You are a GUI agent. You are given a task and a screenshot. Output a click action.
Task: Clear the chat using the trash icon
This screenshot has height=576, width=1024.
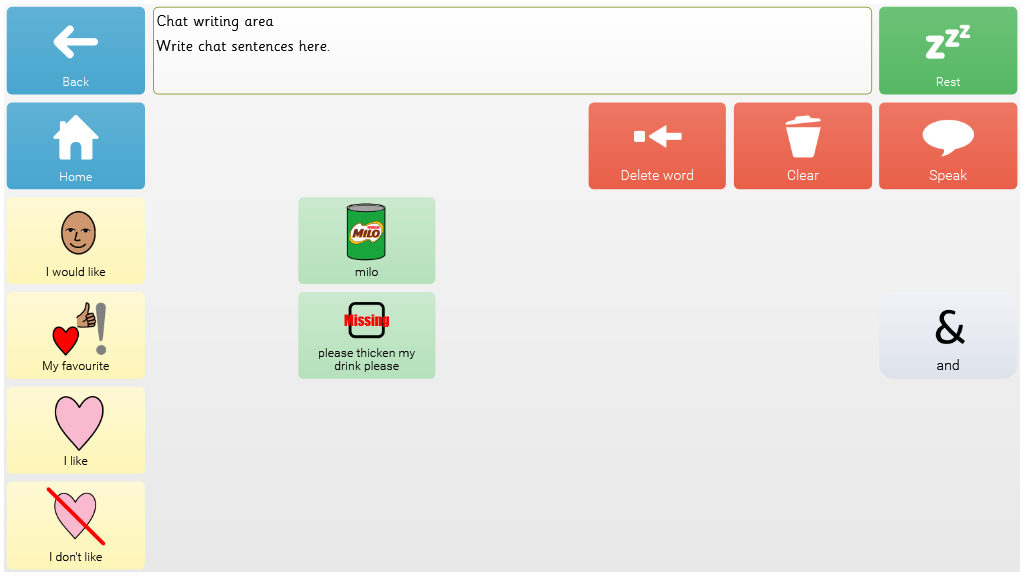(802, 137)
